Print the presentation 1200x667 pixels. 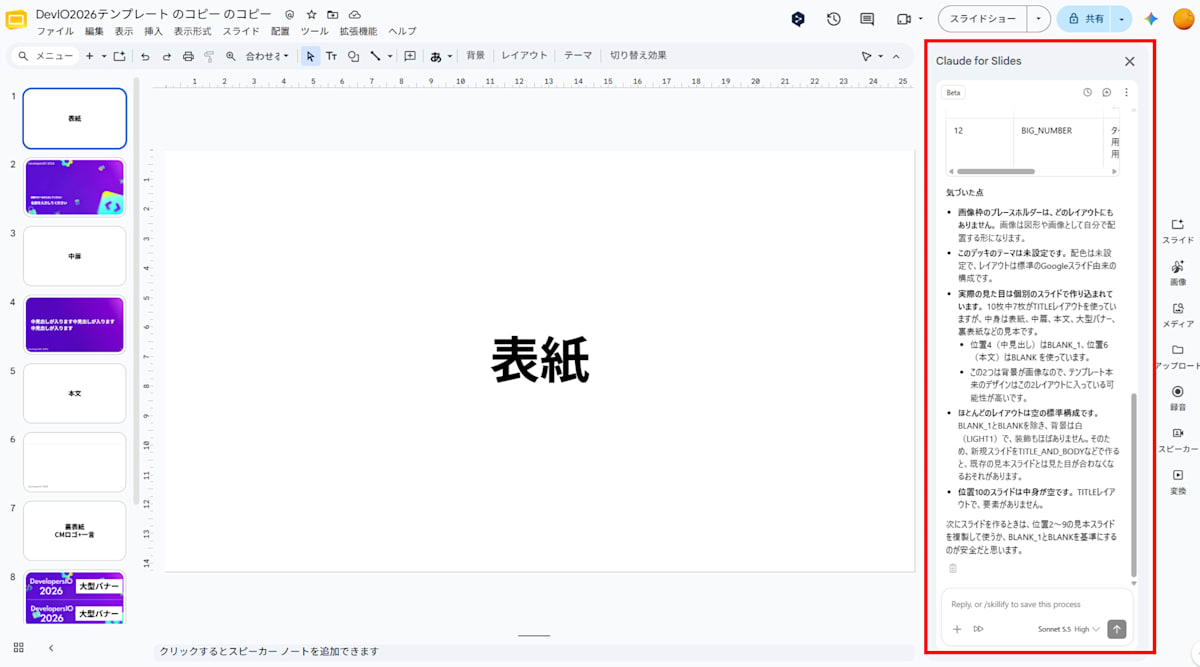point(188,56)
